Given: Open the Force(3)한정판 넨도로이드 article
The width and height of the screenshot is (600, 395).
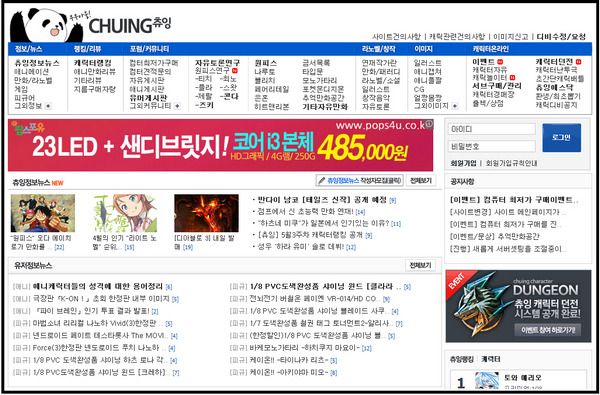Looking at the screenshot, I should point(96,348).
